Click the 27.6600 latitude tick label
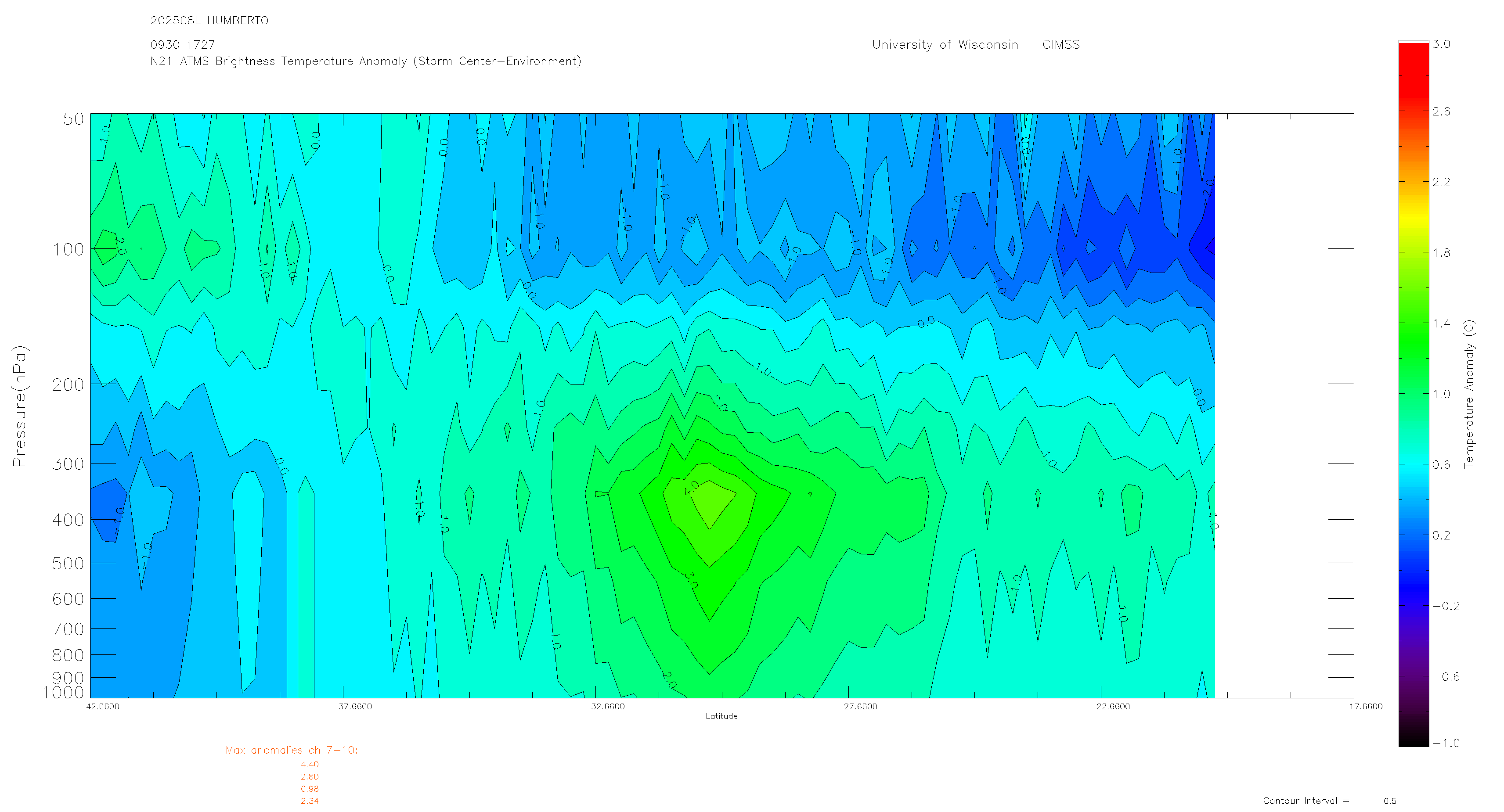This screenshot has height=812, width=1504. pos(860,706)
